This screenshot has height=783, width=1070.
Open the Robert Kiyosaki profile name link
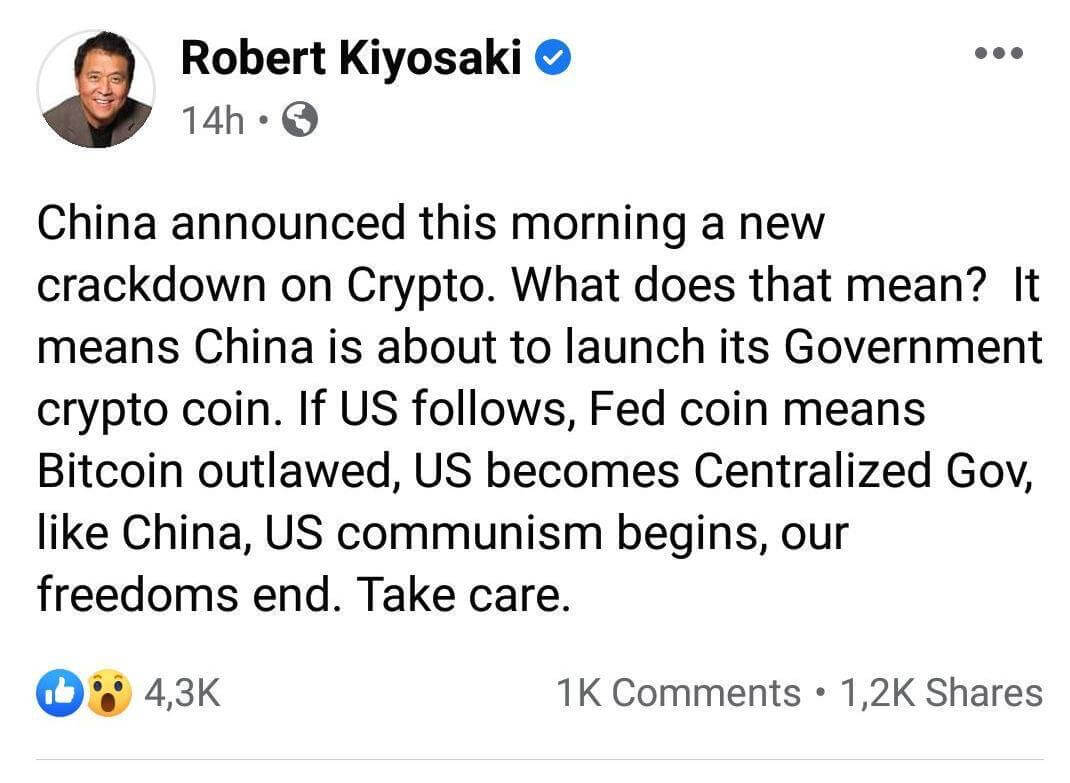click(x=351, y=58)
